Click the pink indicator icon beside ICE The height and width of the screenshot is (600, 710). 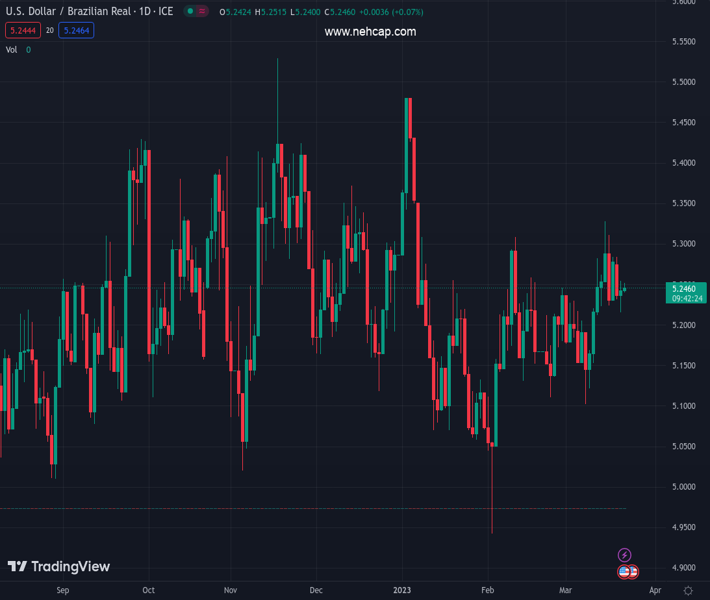206,12
